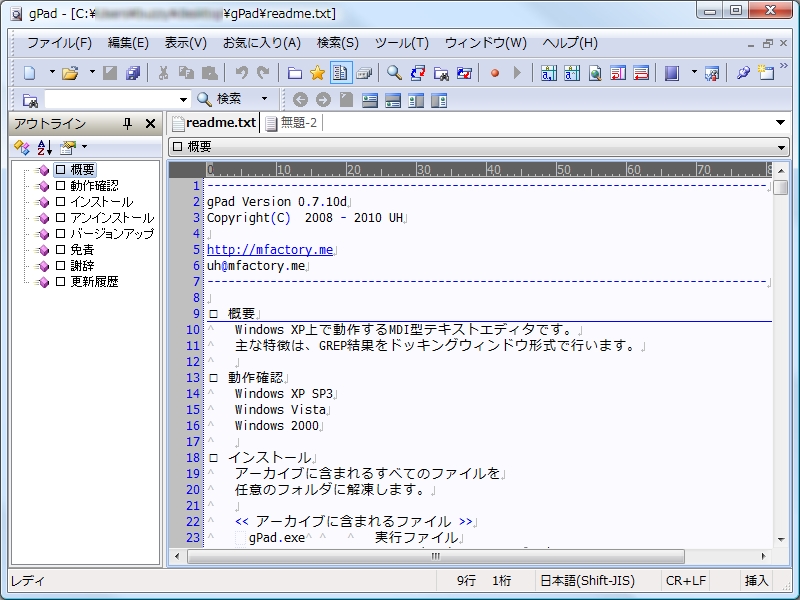Open the GREP search icon
800x600 pixels.
pyautogui.click(x=442, y=72)
